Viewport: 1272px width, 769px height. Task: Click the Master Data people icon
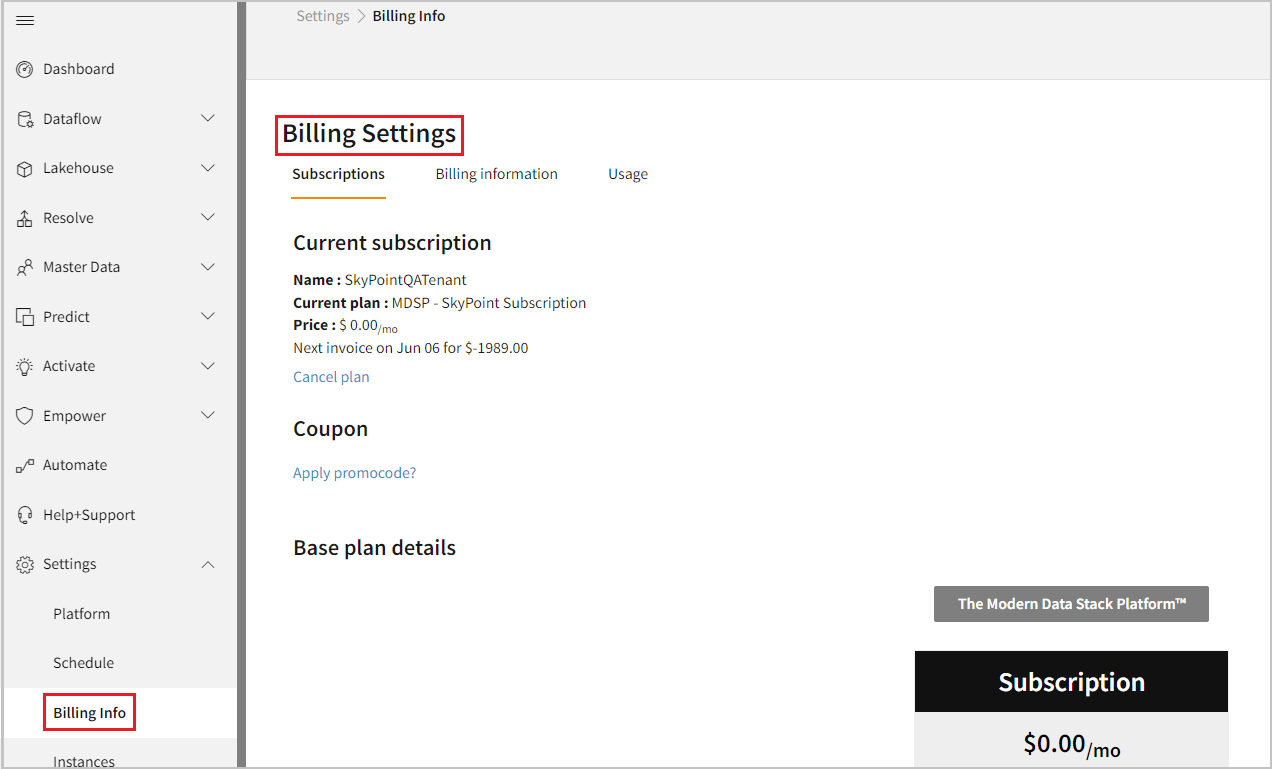pos(25,267)
